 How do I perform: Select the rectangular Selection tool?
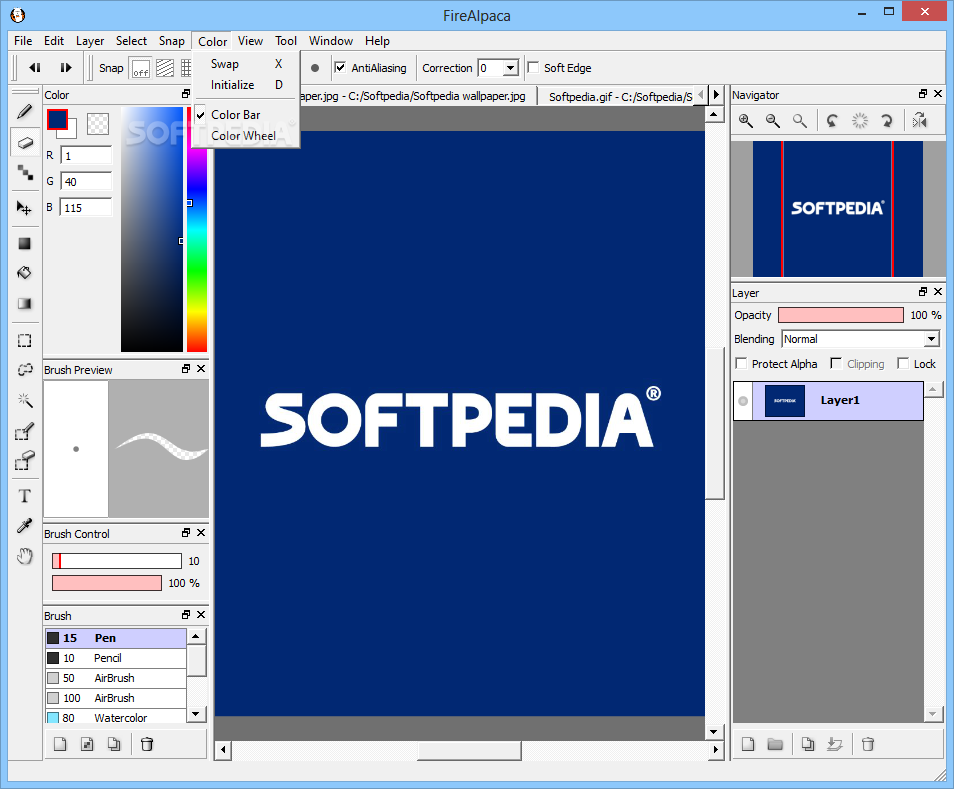[x=24, y=341]
